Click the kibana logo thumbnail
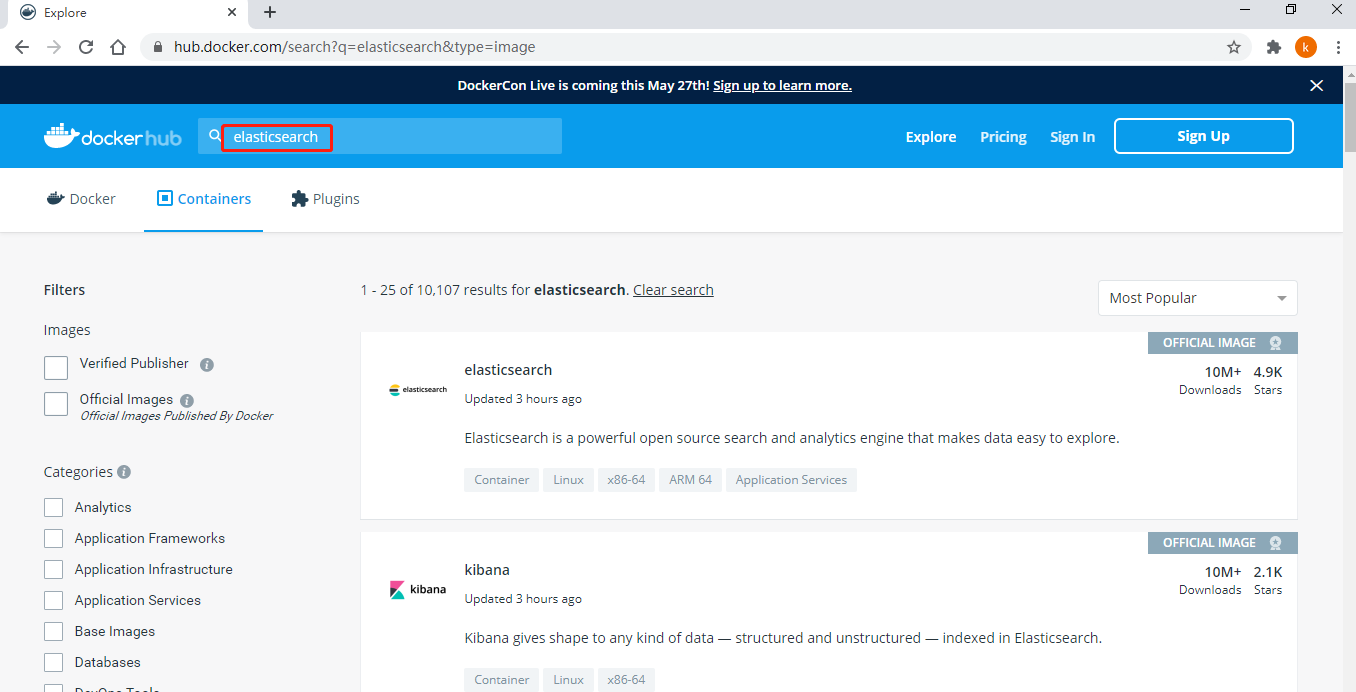The width and height of the screenshot is (1356, 692). pyautogui.click(x=418, y=589)
